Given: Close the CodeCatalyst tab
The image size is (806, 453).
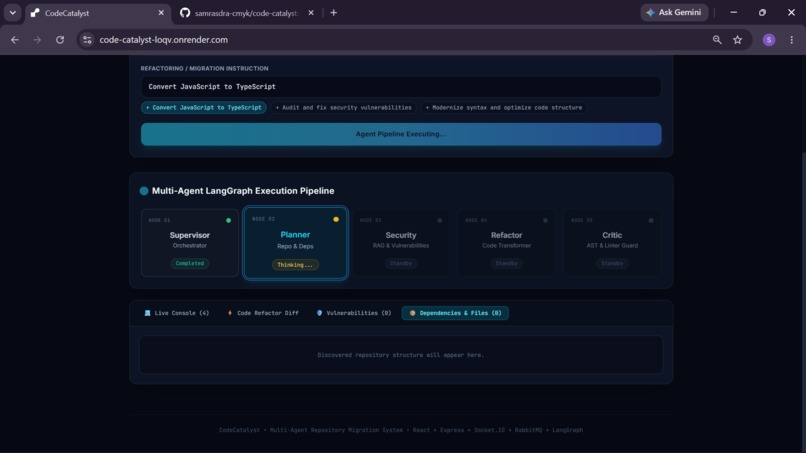Looking at the screenshot, I should (x=161, y=13).
